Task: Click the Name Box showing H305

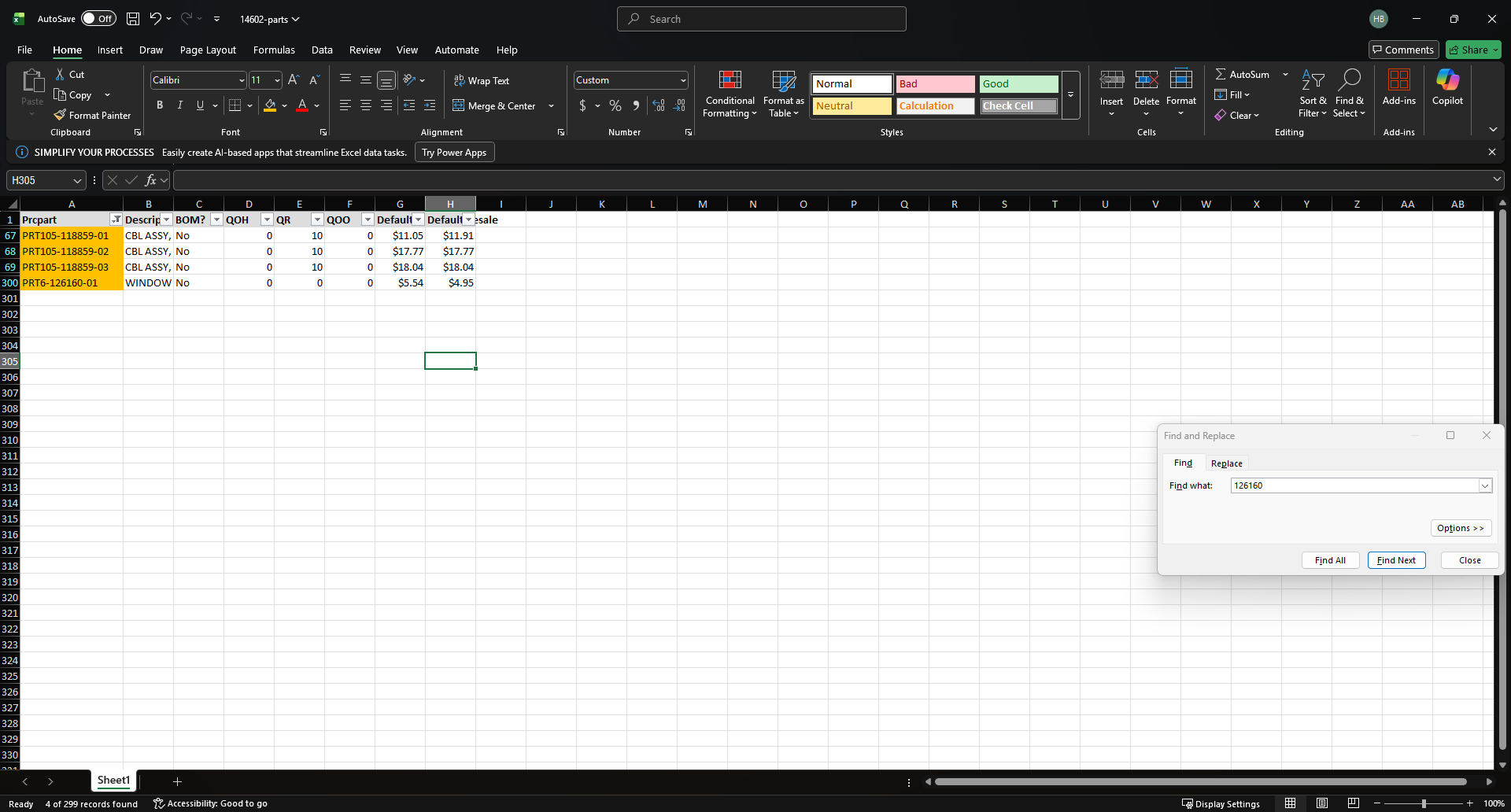Action: (x=39, y=180)
